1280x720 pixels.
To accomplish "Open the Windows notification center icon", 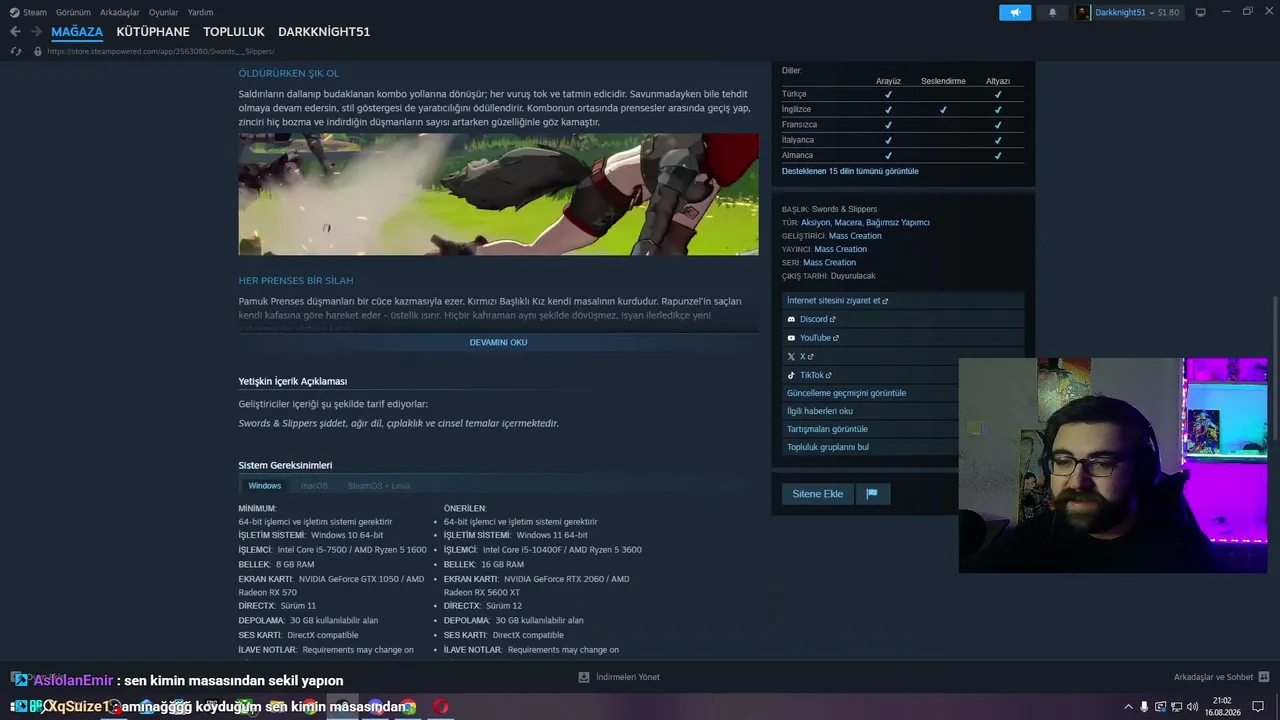I will point(1259,707).
